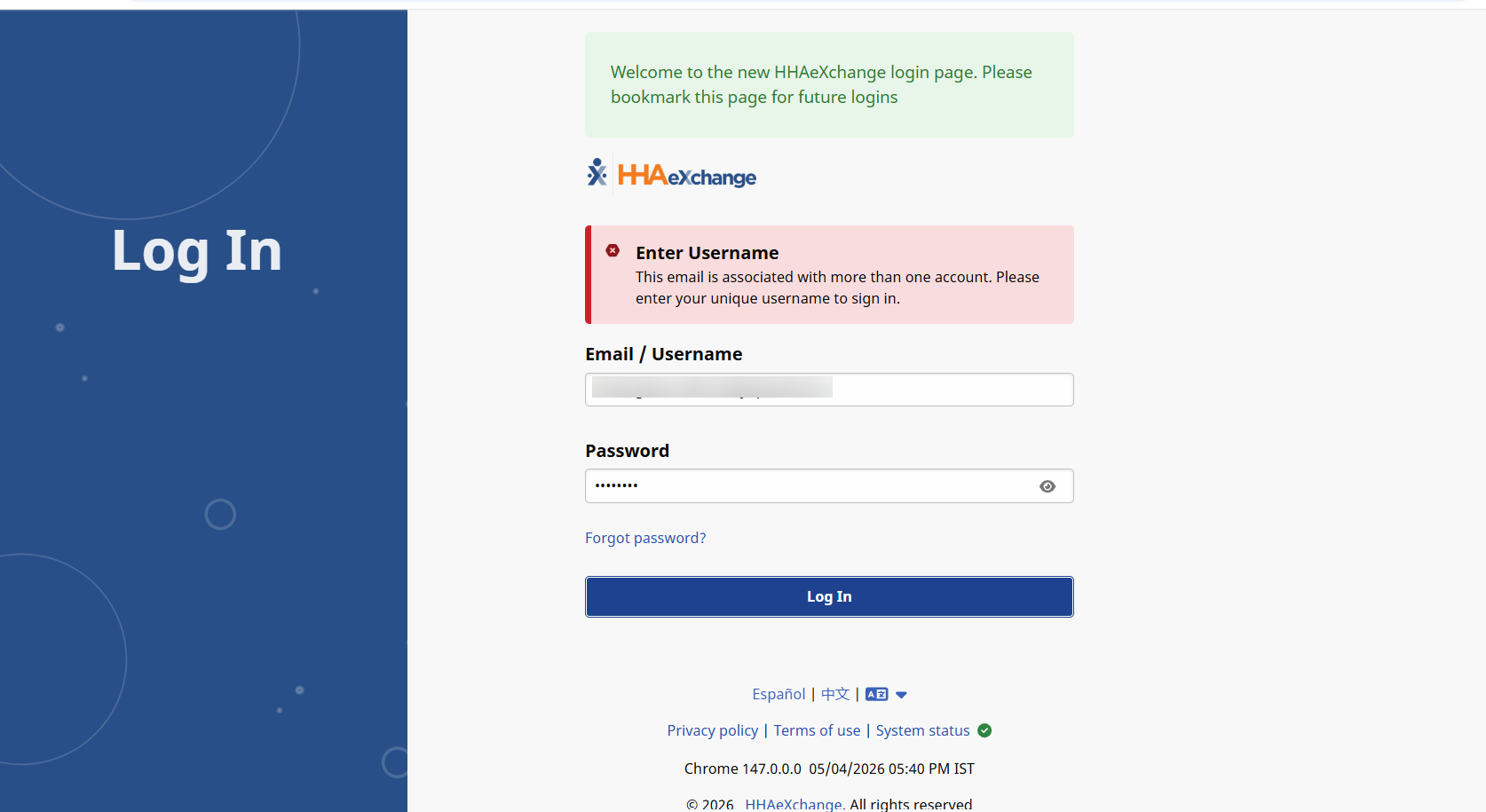The height and width of the screenshot is (812, 1486).
Task: Toggle password visibility eye icon
Action: (1047, 486)
